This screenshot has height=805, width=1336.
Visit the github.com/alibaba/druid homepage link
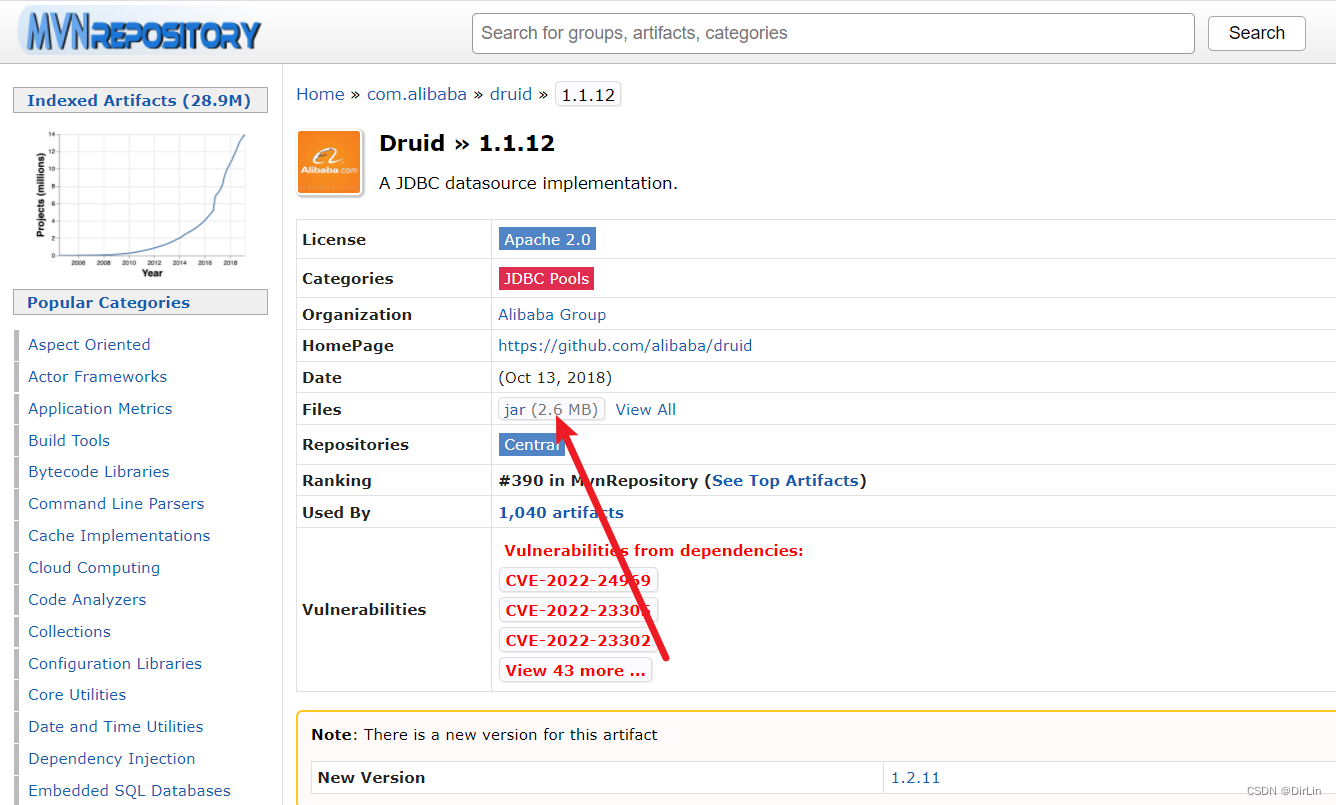tap(625, 345)
